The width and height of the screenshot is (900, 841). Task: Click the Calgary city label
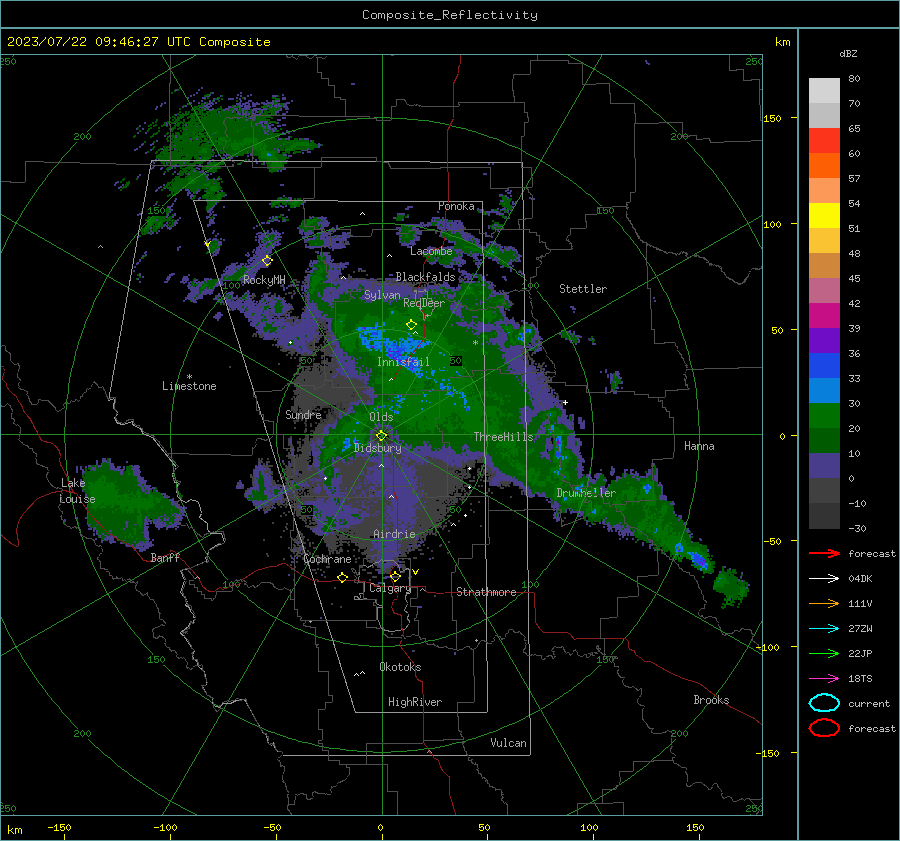coord(390,588)
